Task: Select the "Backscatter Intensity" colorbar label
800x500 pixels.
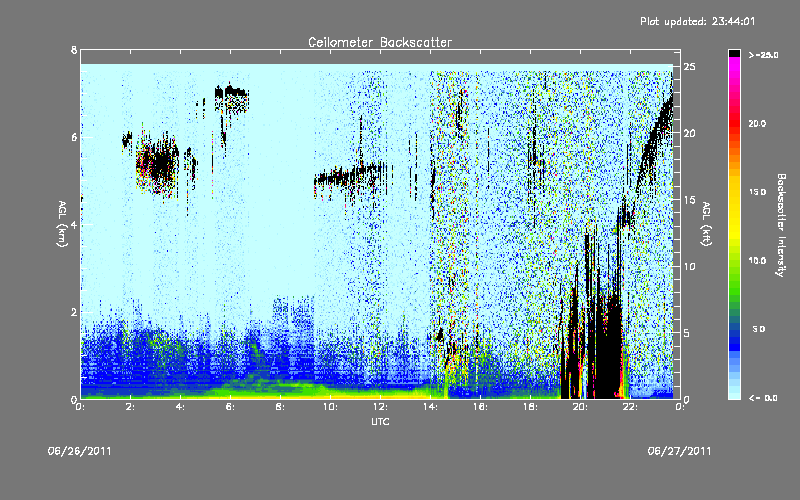Action: click(x=780, y=225)
